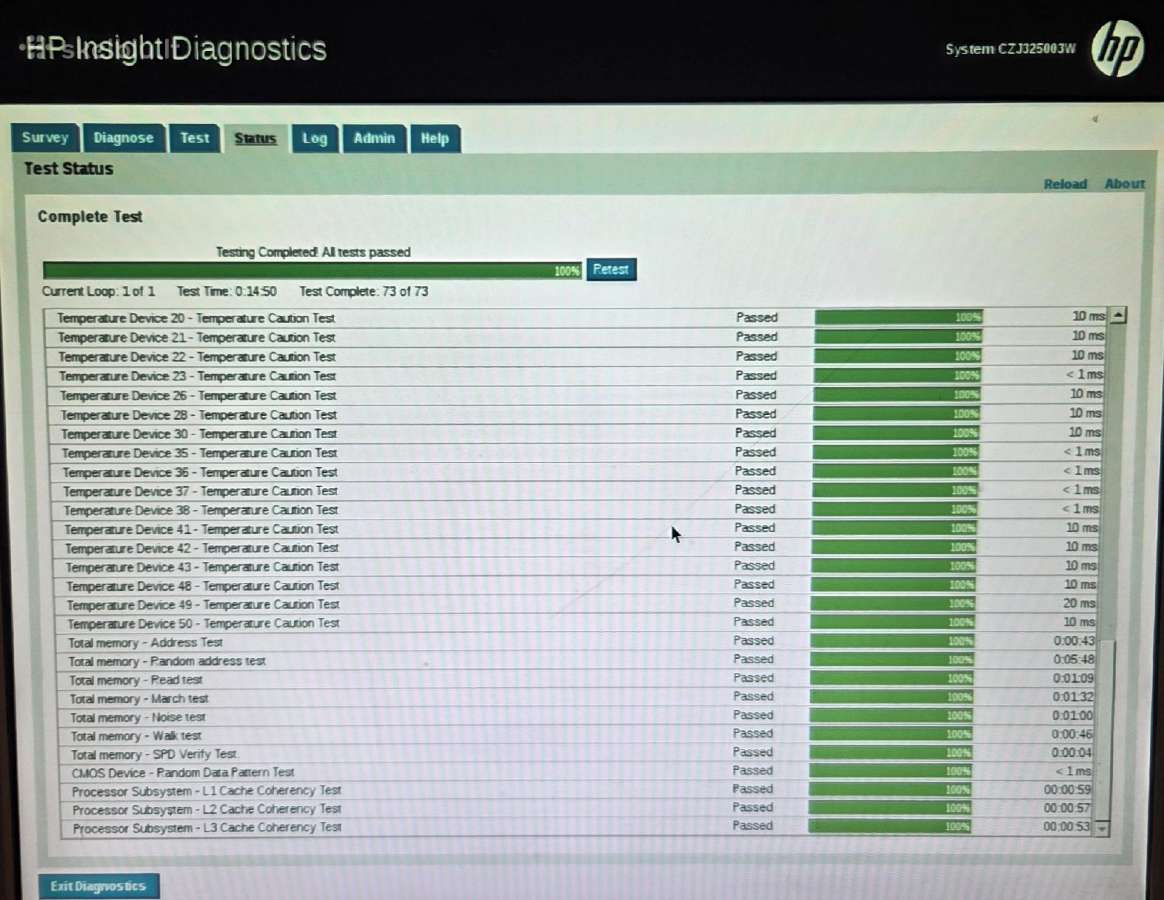Click System CZJ325003W serial text

click(x=1010, y=49)
